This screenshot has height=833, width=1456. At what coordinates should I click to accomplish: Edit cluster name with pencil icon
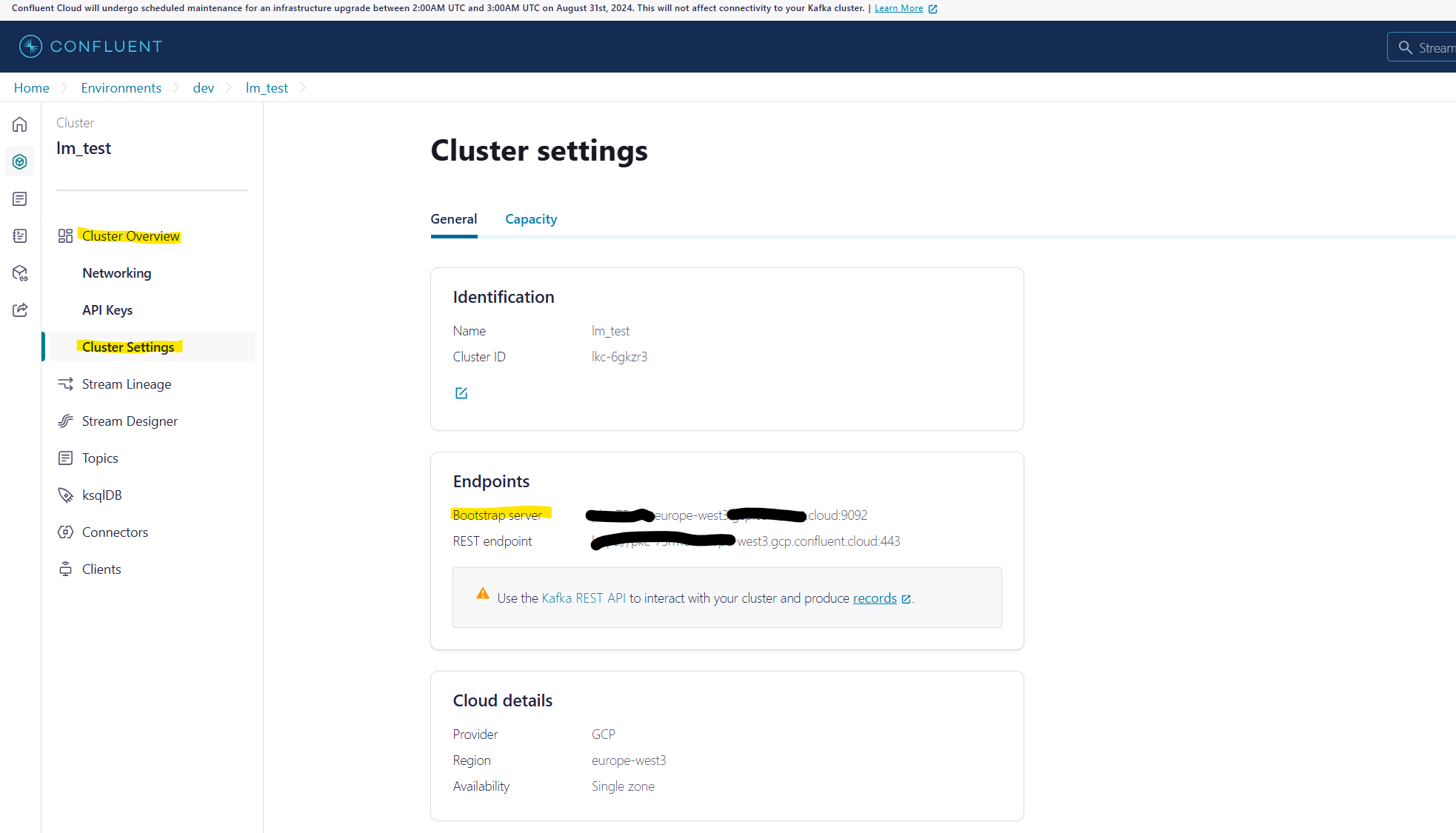(461, 393)
